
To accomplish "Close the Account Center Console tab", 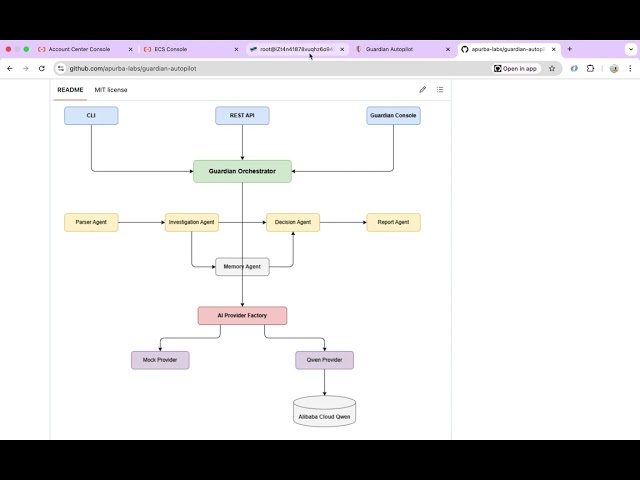I will pos(131,49).
